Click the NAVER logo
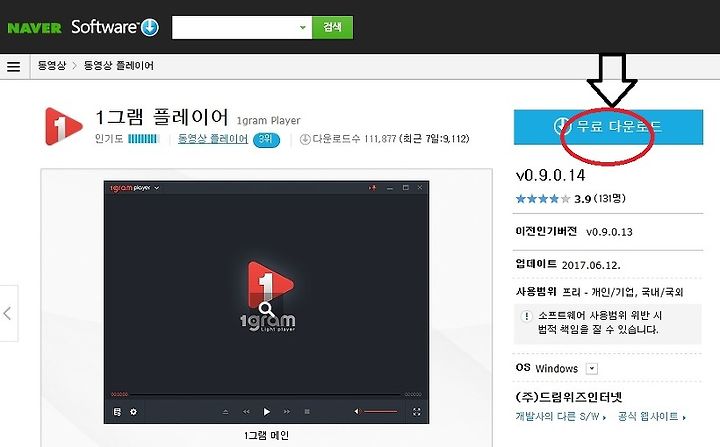Screen dimensions: 720x447 coord(34,28)
